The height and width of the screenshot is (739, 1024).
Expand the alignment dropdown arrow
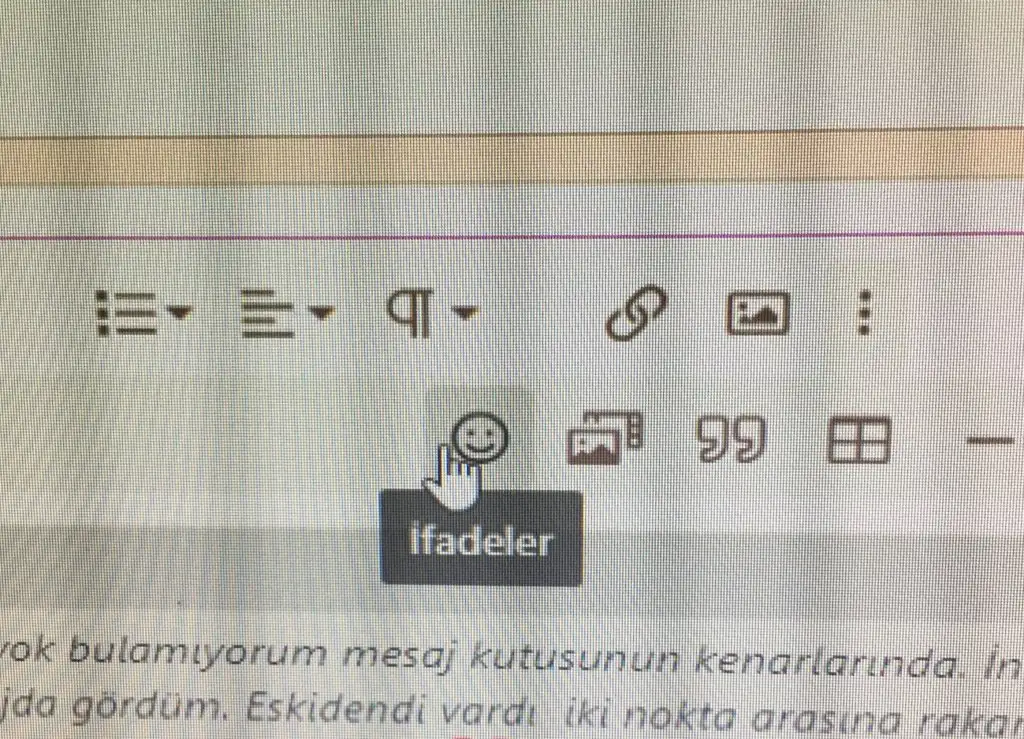tap(321, 313)
